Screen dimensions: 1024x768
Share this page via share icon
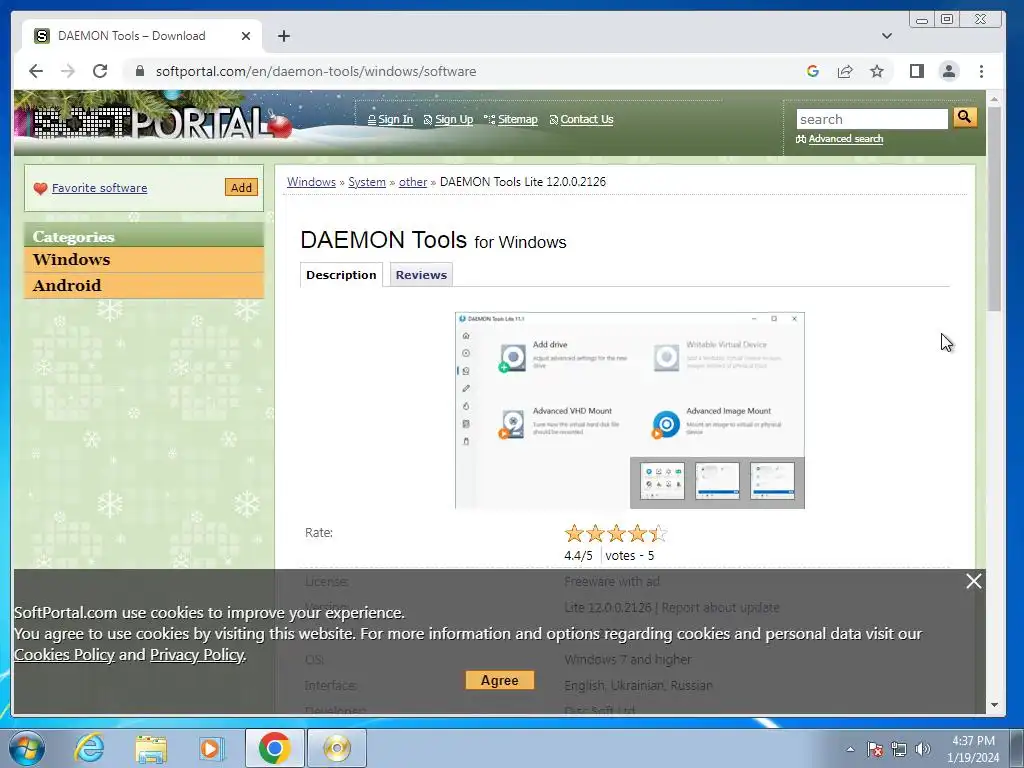(845, 71)
